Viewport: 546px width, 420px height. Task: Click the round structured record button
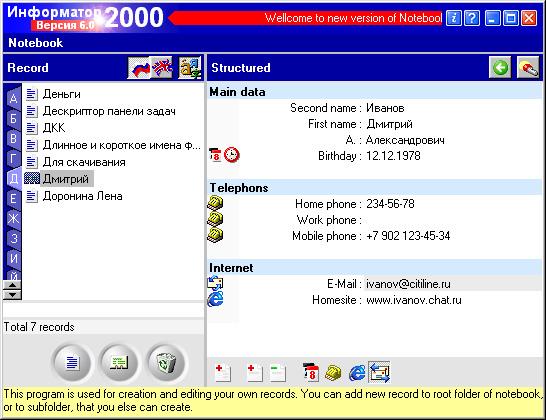[x=119, y=363]
